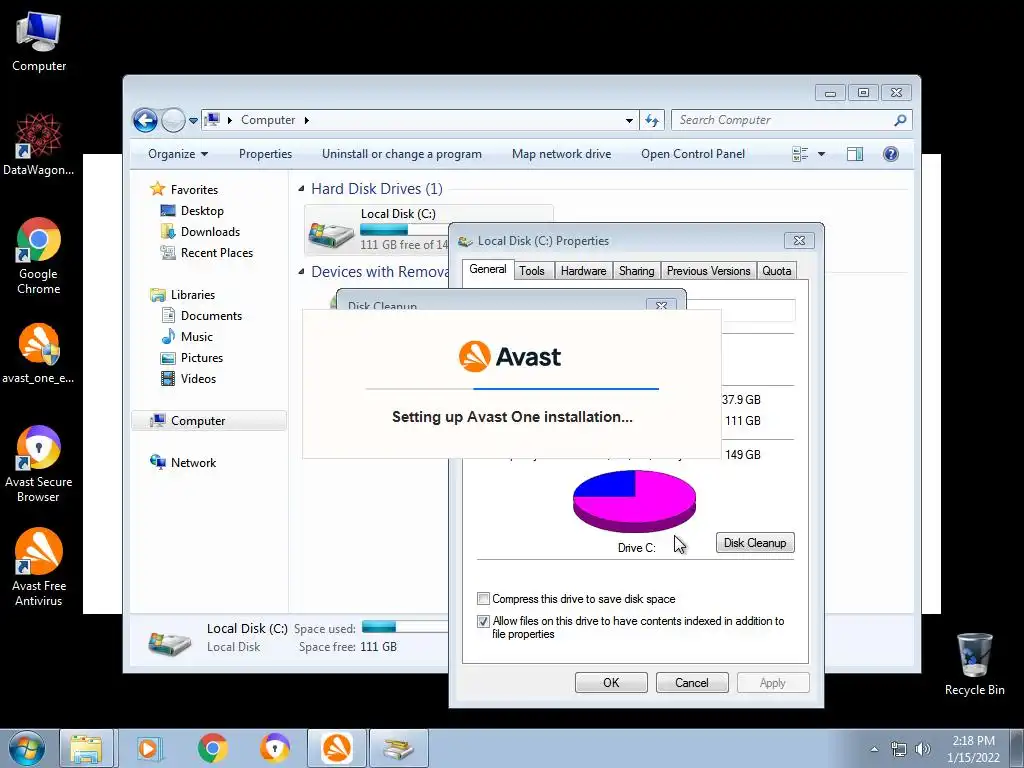
Task: Select the Avast installer taskbar button
Action: (337, 748)
